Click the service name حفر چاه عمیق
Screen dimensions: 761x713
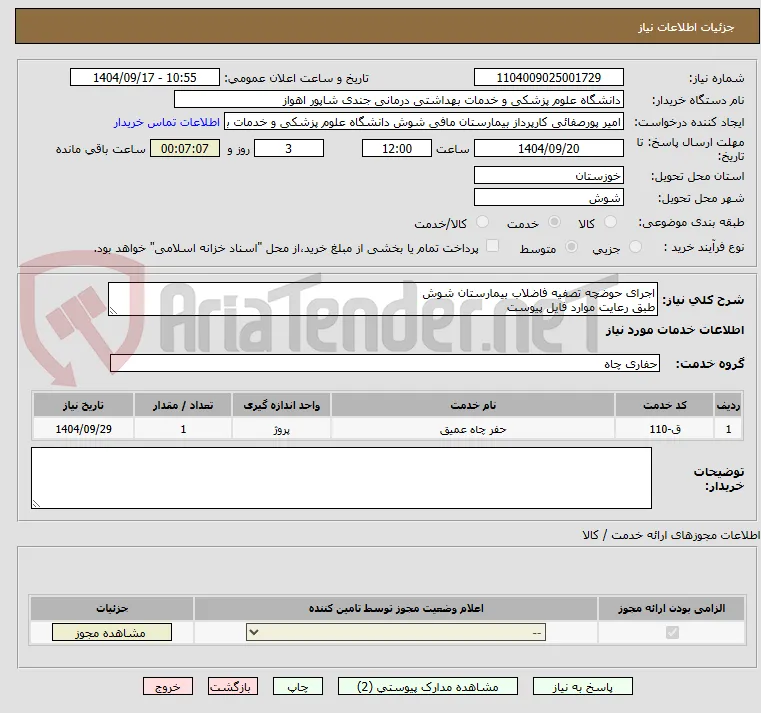(x=473, y=429)
